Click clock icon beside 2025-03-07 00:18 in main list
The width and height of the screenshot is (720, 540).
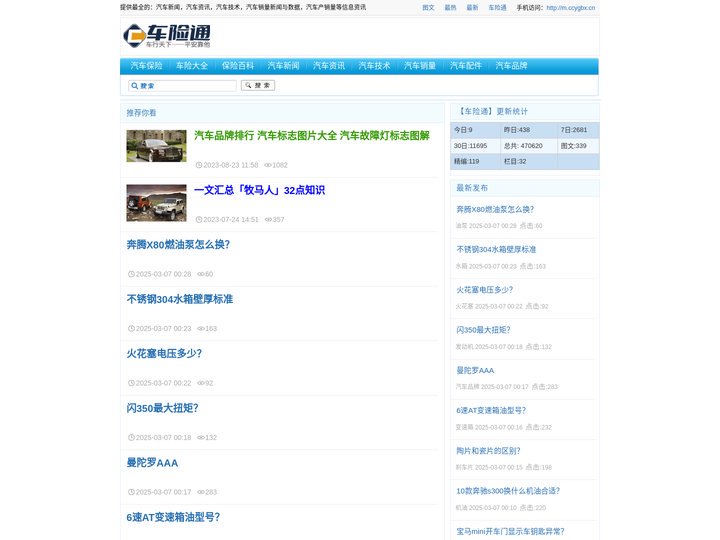[x=131, y=438]
